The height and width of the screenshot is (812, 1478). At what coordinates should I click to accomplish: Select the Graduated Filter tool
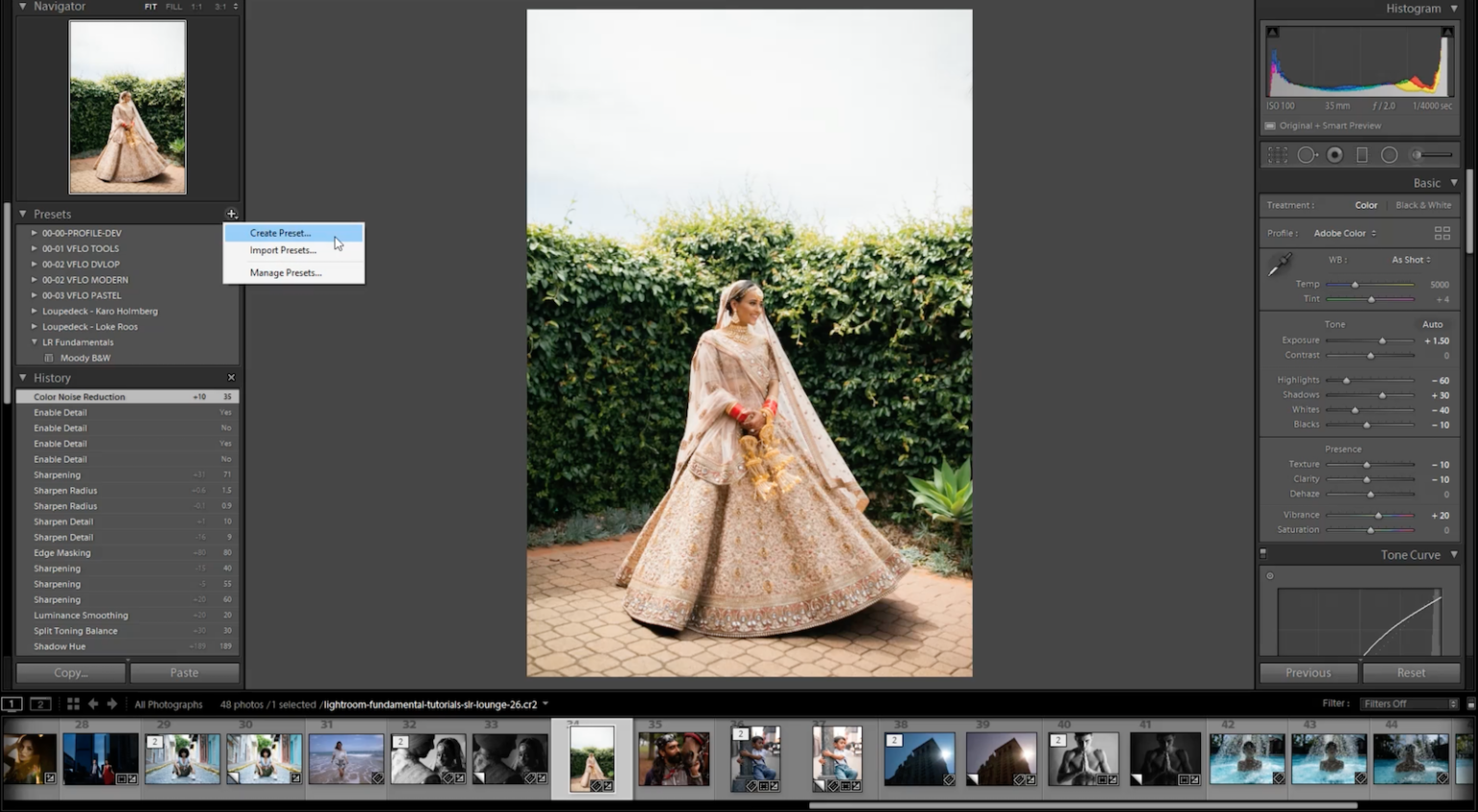[1362, 154]
